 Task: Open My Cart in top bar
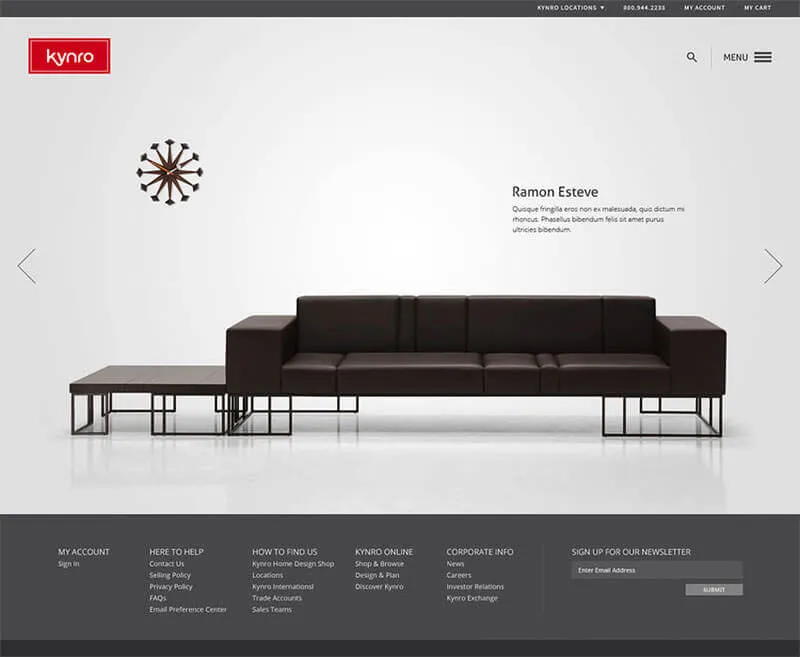pos(757,8)
